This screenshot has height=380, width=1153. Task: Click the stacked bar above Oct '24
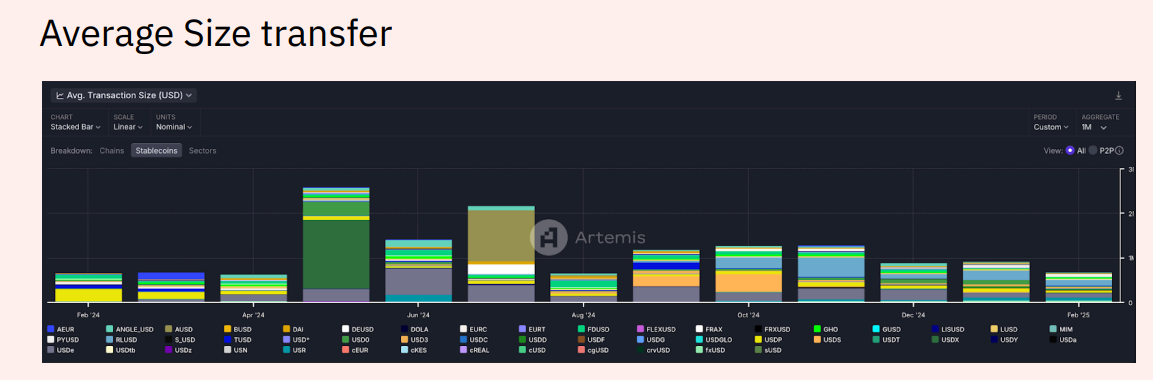(749, 274)
